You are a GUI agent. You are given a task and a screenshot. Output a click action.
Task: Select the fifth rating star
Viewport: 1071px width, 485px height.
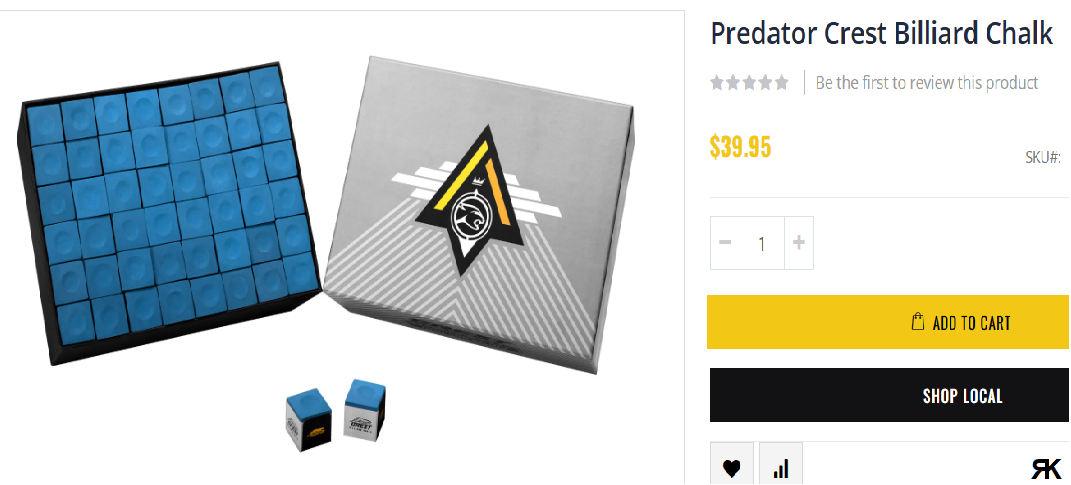point(781,83)
